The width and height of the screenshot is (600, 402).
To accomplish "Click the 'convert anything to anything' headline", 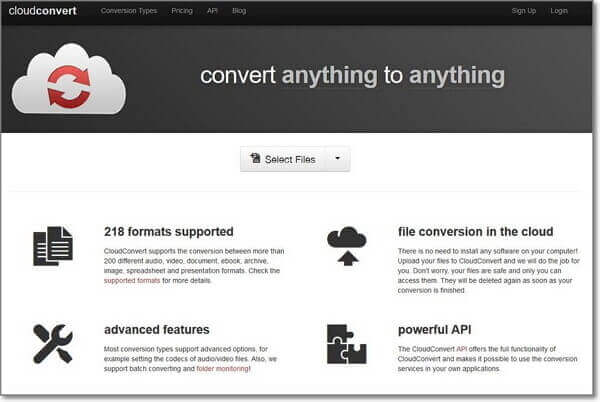I will pyautogui.click(x=352, y=76).
